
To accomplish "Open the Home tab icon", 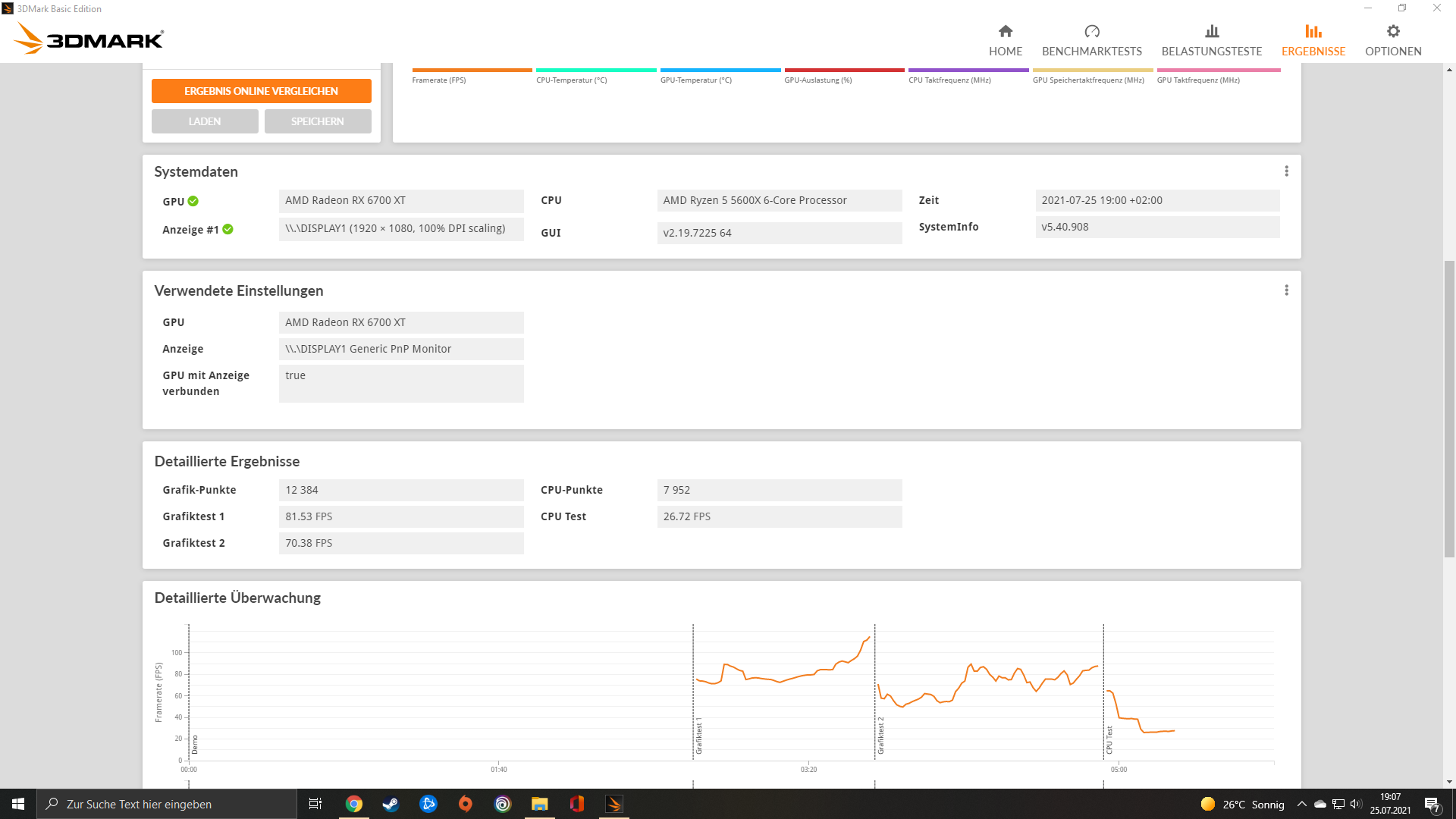I will pyautogui.click(x=1005, y=32).
